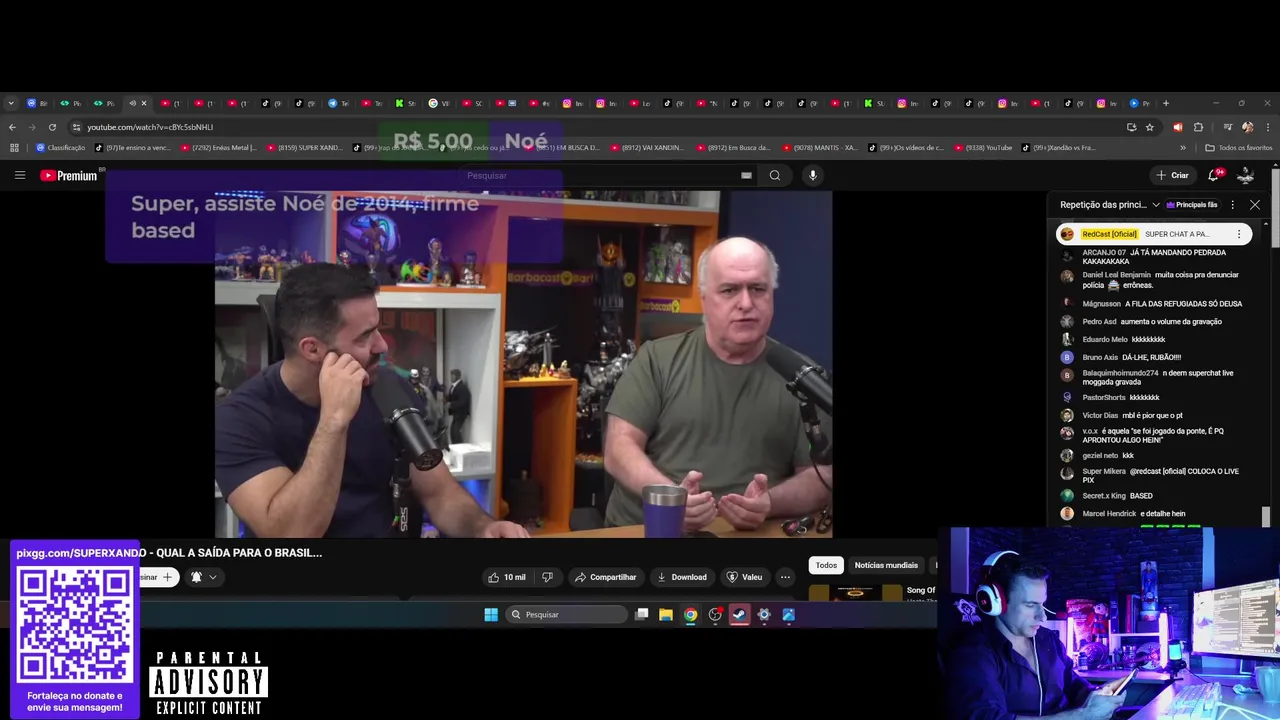Open Steam from the taskbar
1280x720 pixels.
pos(740,615)
